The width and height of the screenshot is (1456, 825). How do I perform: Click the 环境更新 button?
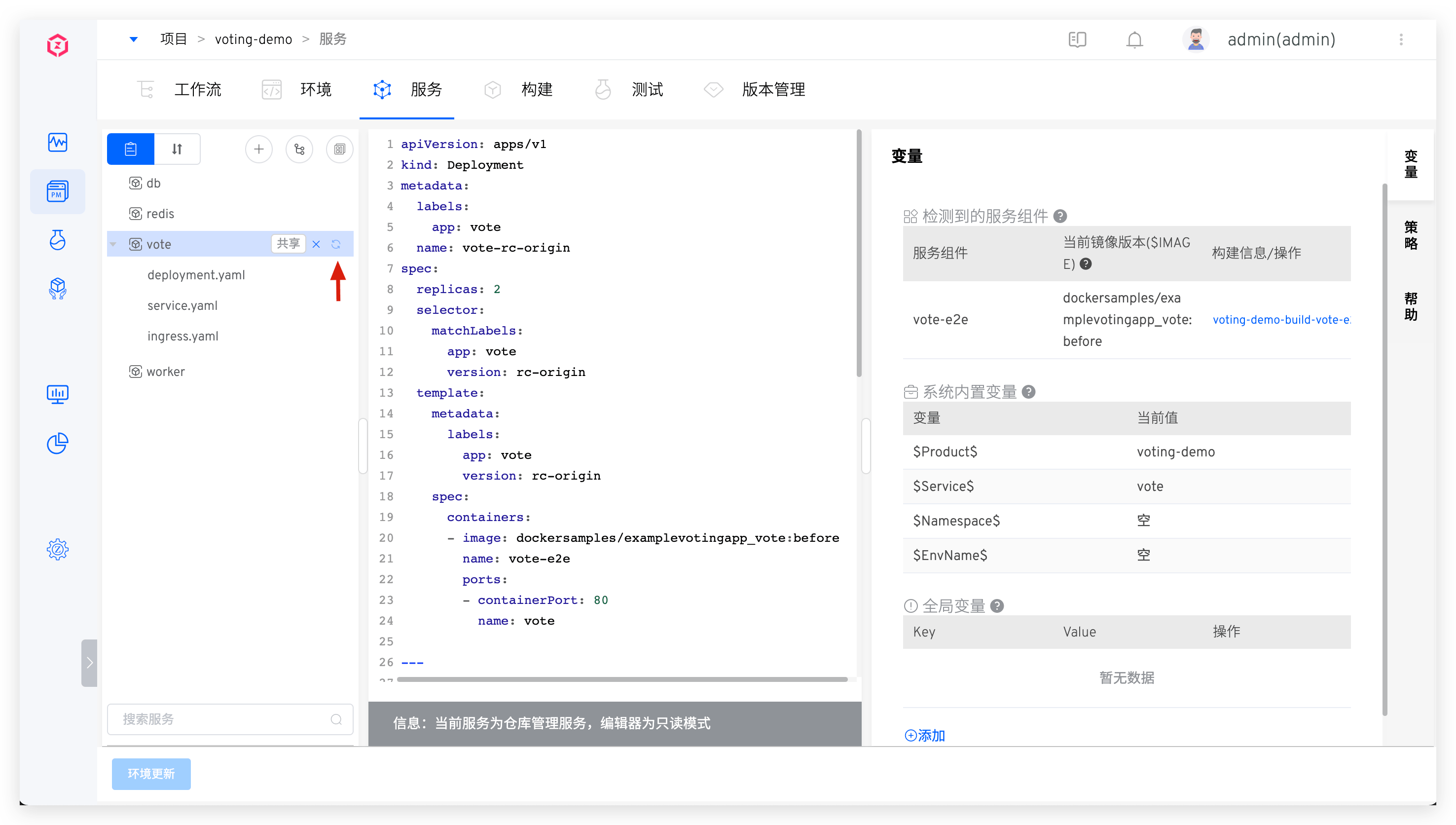pyautogui.click(x=151, y=774)
